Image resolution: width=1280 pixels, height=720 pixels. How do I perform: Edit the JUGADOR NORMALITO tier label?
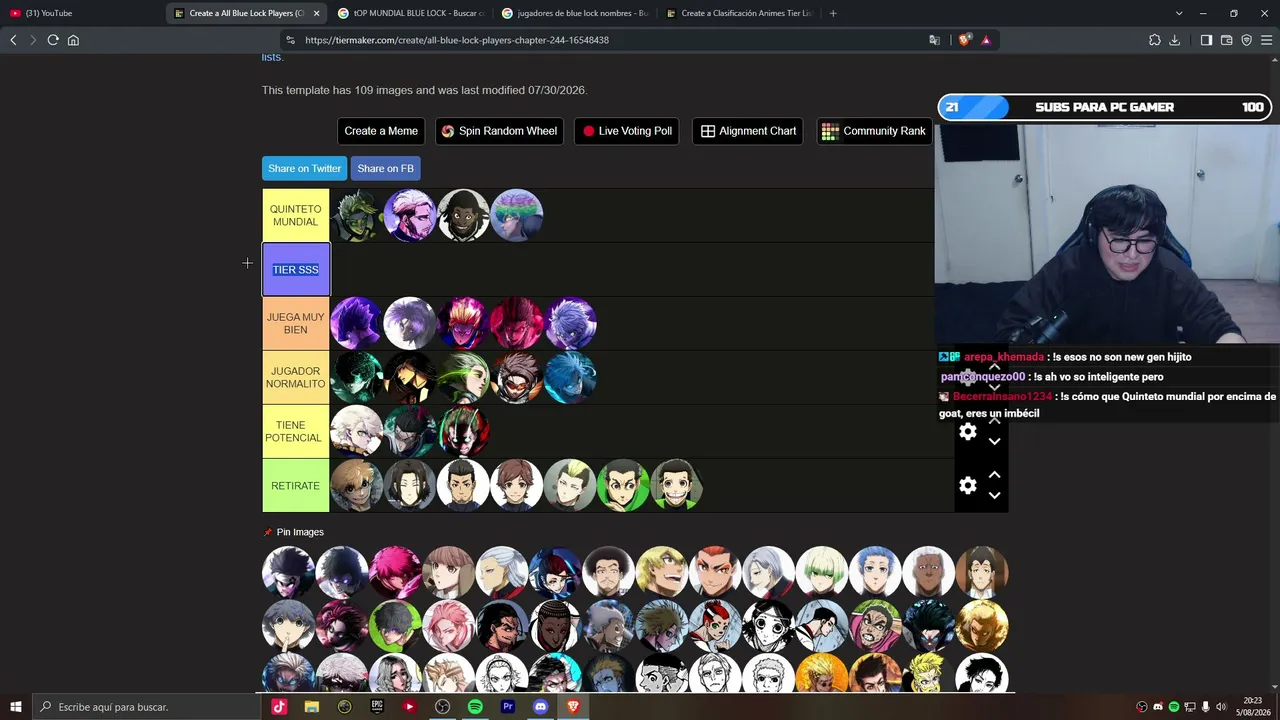[x=296, y=377]
